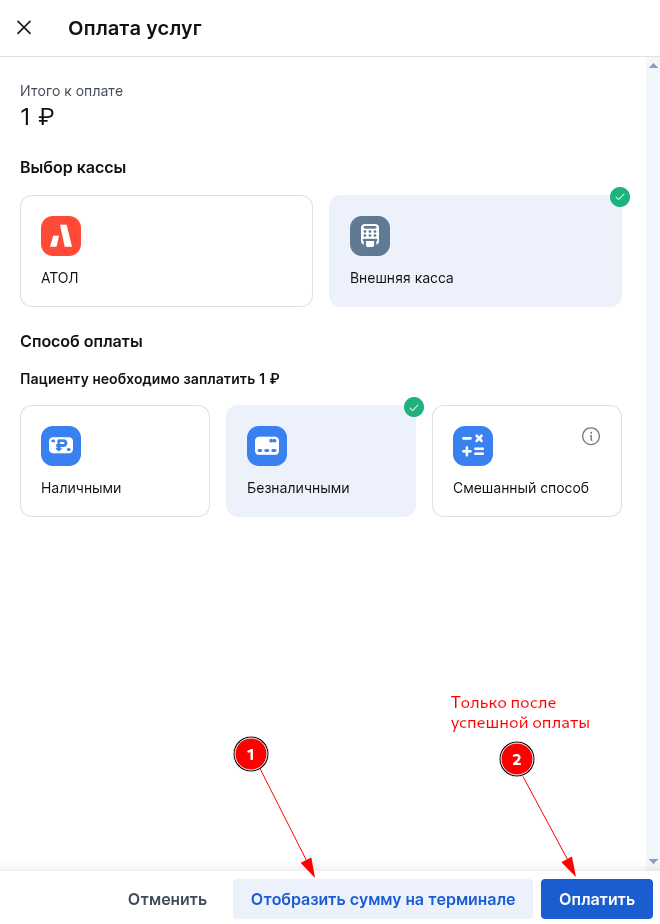
Task: Click green checkmark on Внешняя касса
Action: coord(620,197)
